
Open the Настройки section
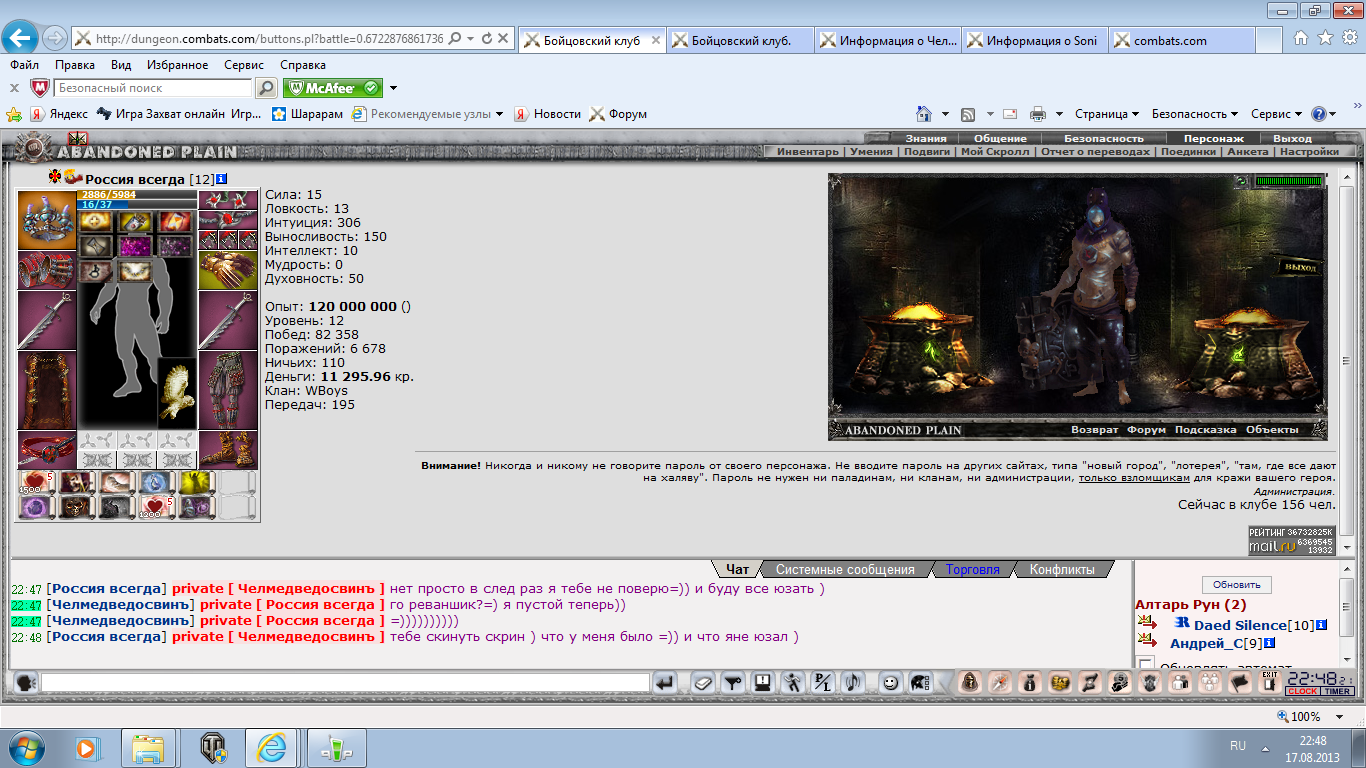pos(1309,152)
